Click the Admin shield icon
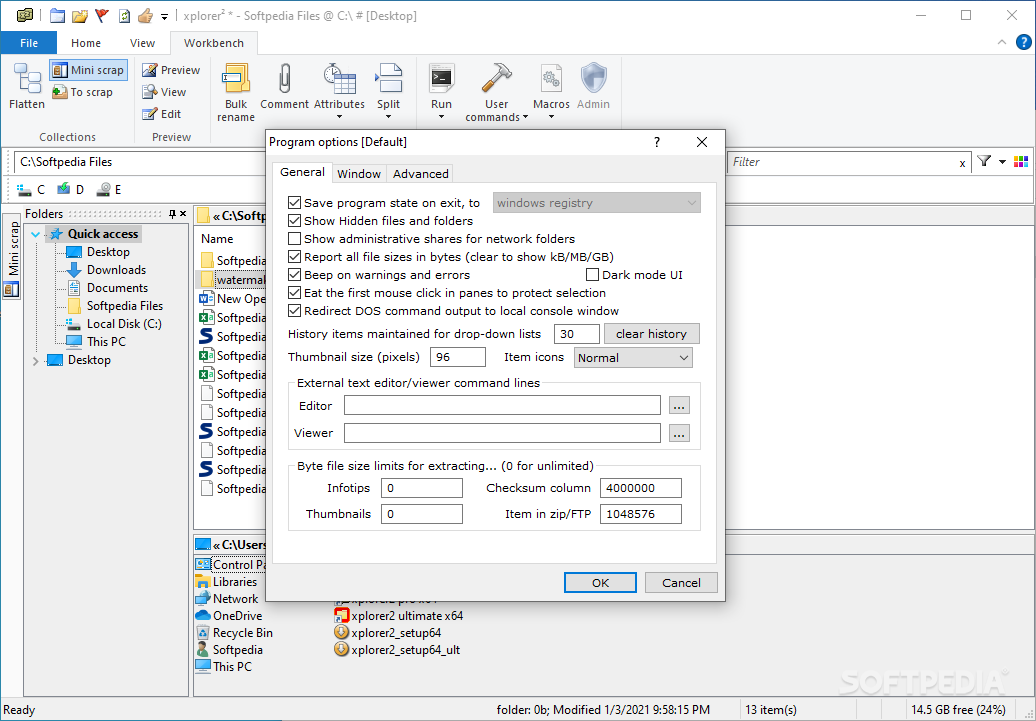This screenshot has height=721, width=1036. coord(593,79)
